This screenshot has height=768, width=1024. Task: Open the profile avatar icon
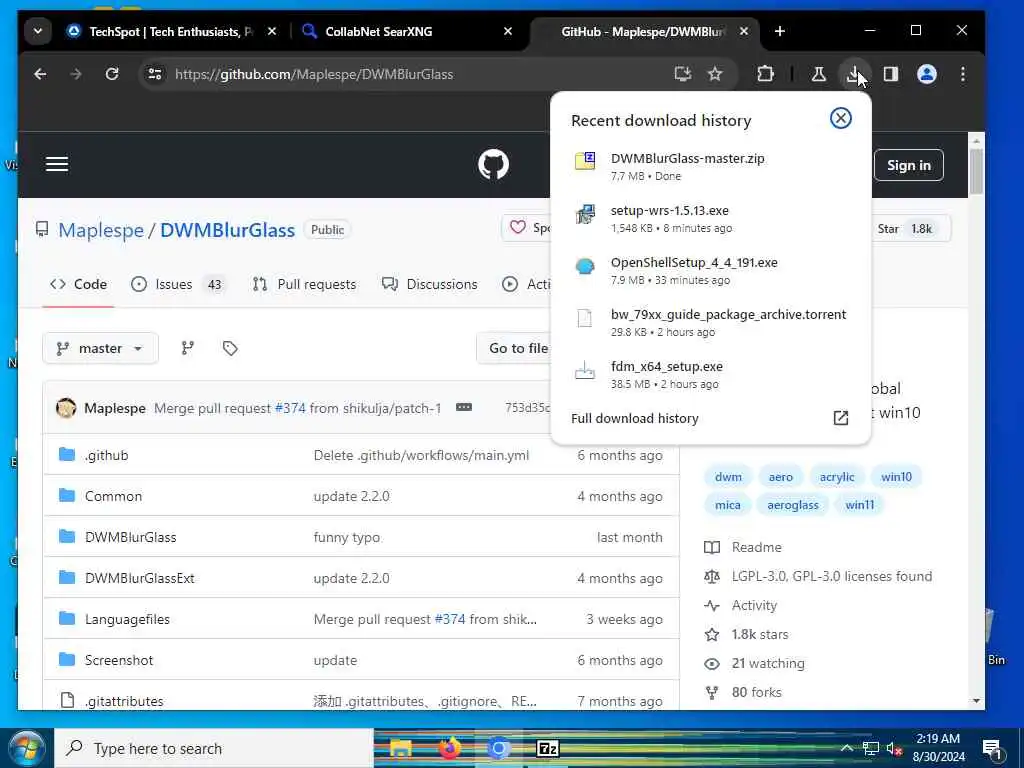[x=927, y=74]
